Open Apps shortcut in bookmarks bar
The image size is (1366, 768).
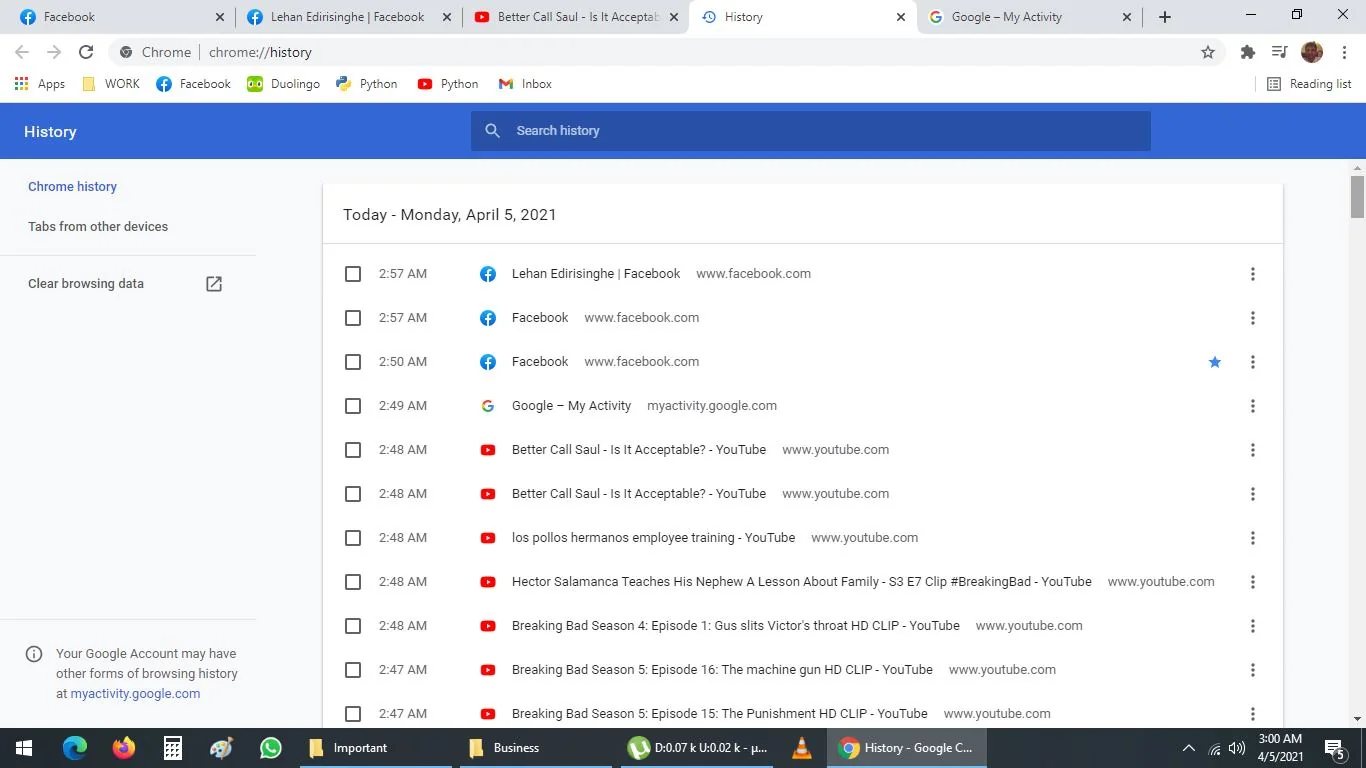pos(40,84)
